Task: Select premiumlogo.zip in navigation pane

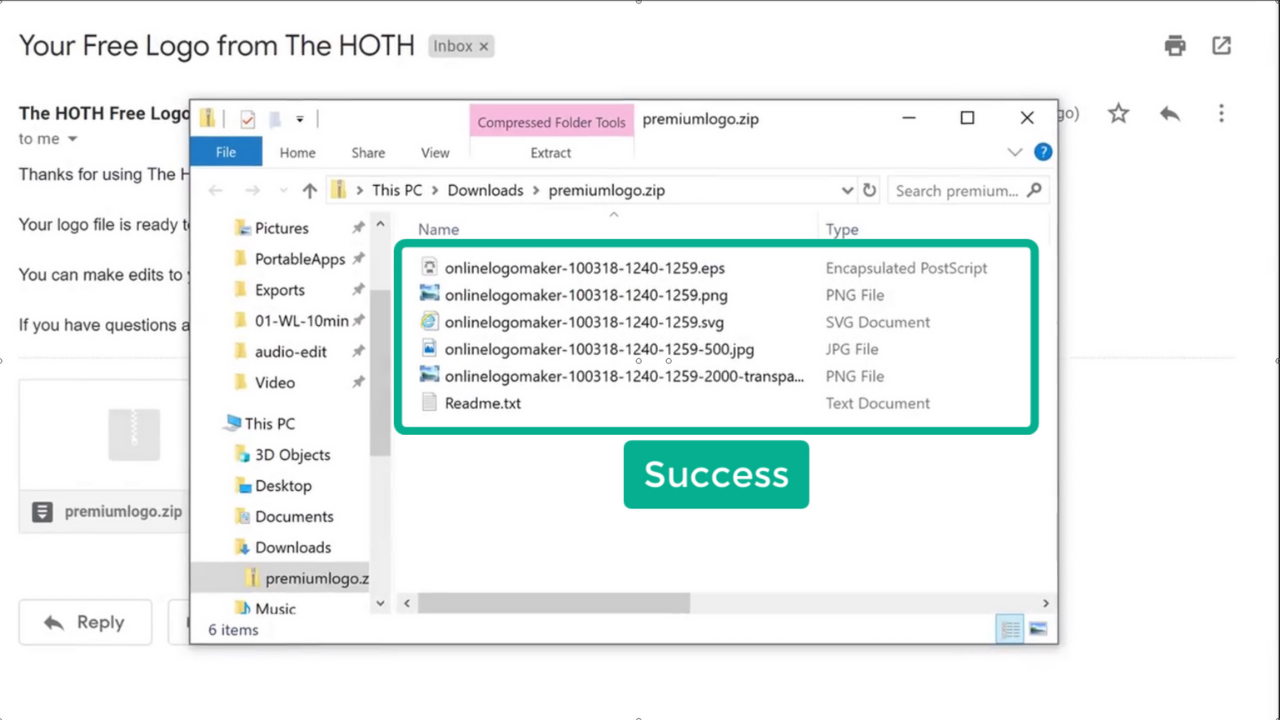Action: (x=317, y=578)
